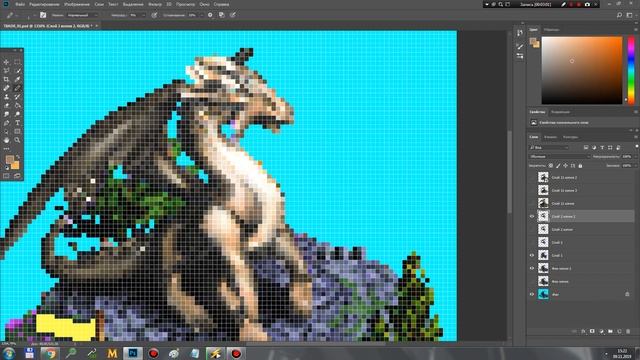This screenshot has height=360, width=640.
Task: Open the paint mode Нормальный dropdown
Action: tap(82, 15)
